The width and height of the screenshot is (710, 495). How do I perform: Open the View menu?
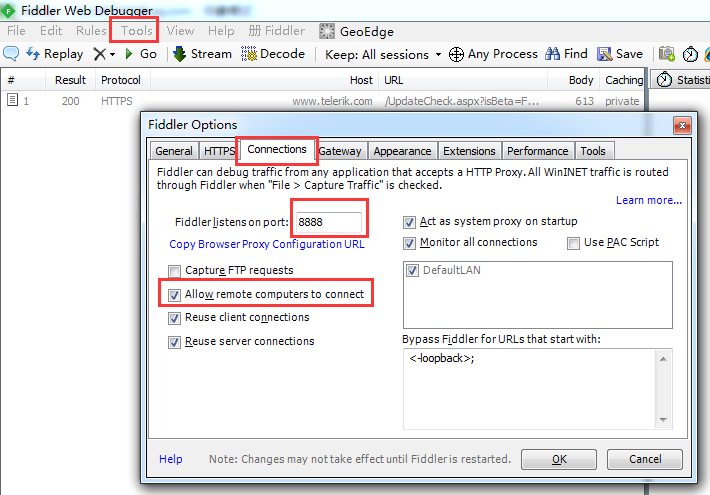coord(180,31)
